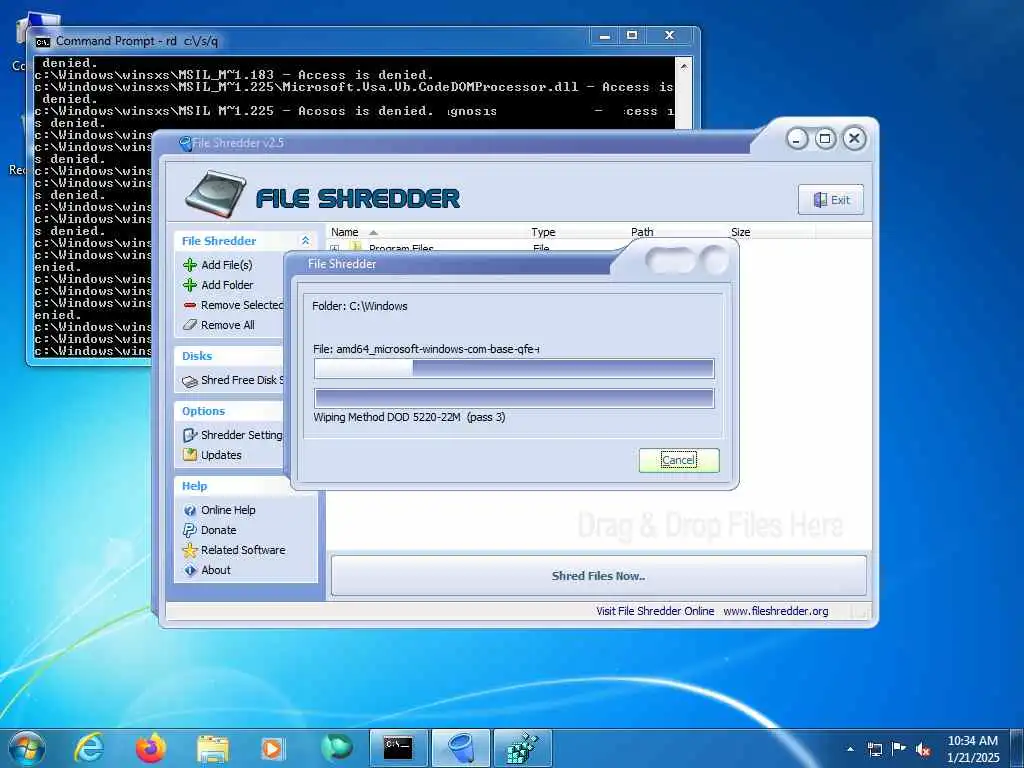1024x768 pixels.
Task: Switch to File Shredder taskbar button
Action: click(461, 748)
